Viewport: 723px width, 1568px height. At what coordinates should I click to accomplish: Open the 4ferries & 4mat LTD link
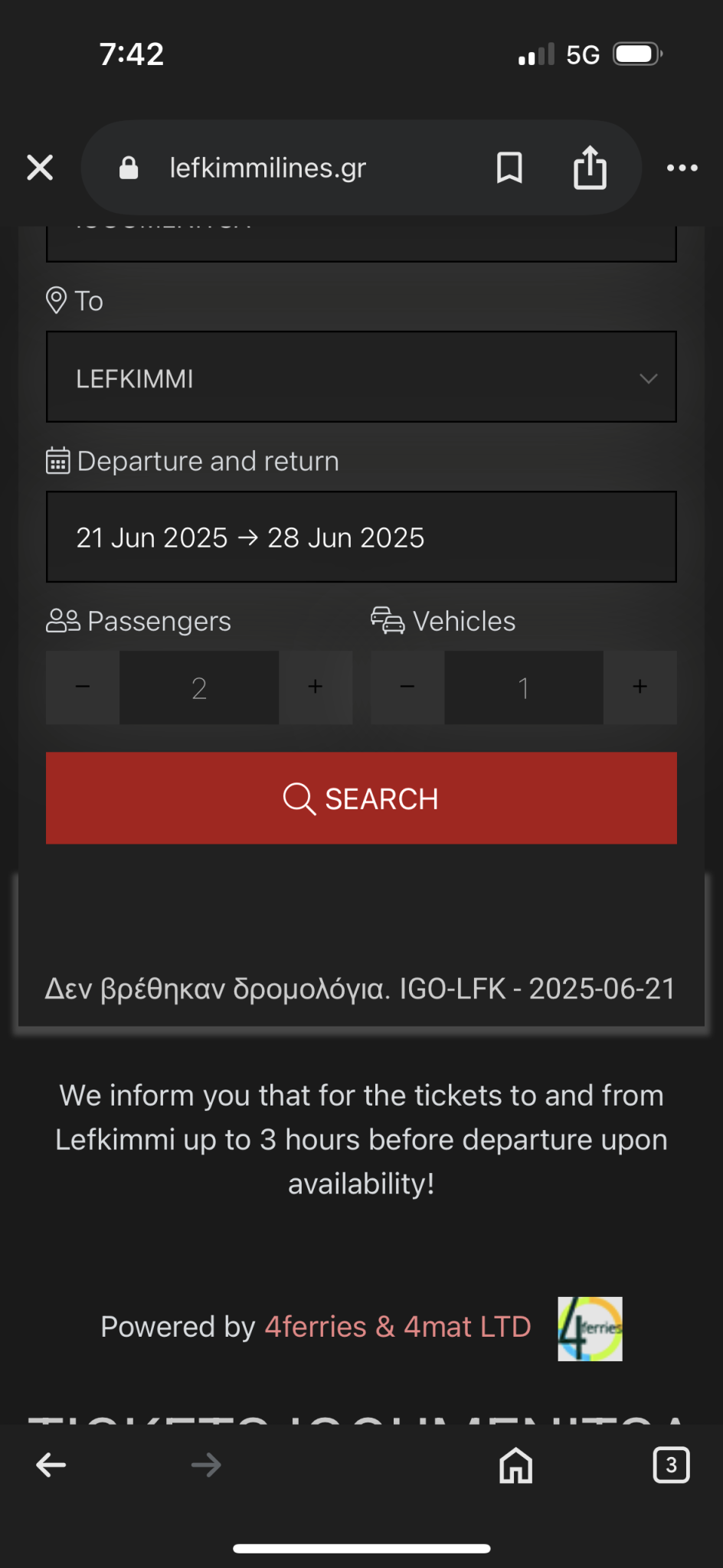coord(397,1327)
